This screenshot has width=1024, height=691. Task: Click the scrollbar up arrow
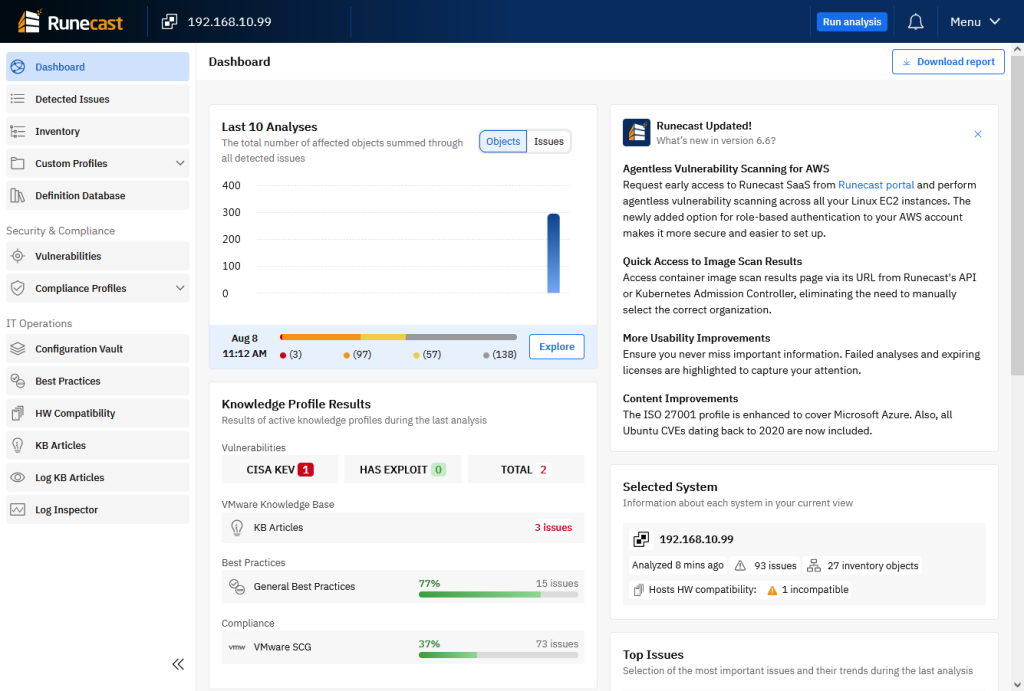[1017, 49]
